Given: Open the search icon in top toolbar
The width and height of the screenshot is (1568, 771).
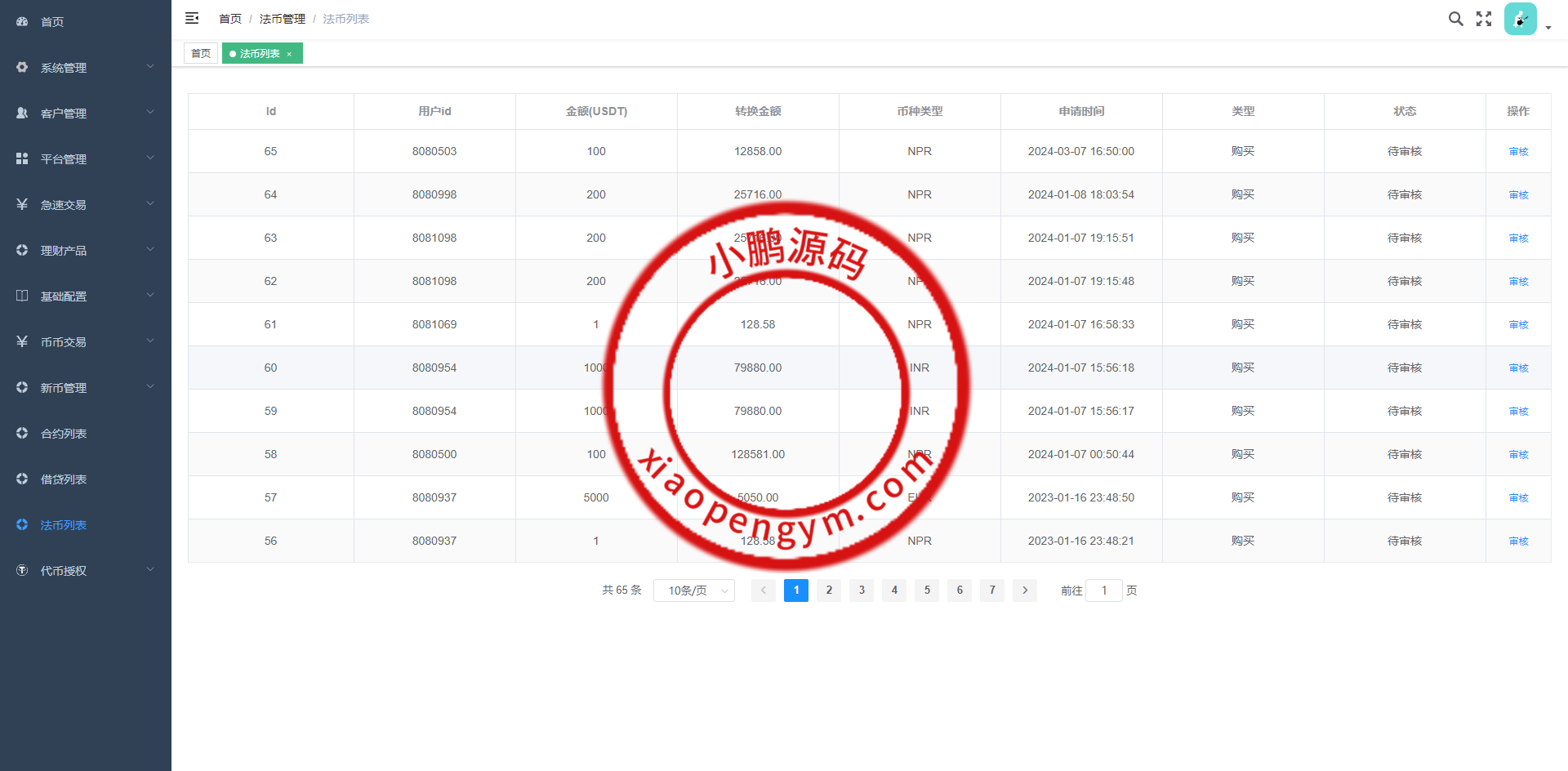Looking at the screenshot, I should point(1456,18).
